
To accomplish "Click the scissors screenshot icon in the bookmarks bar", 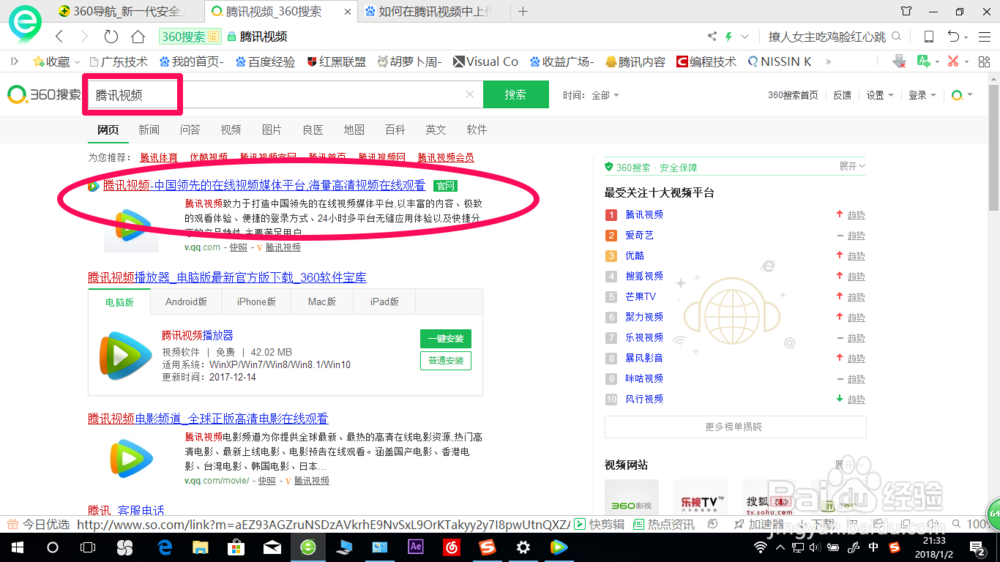I will (953, 61).
